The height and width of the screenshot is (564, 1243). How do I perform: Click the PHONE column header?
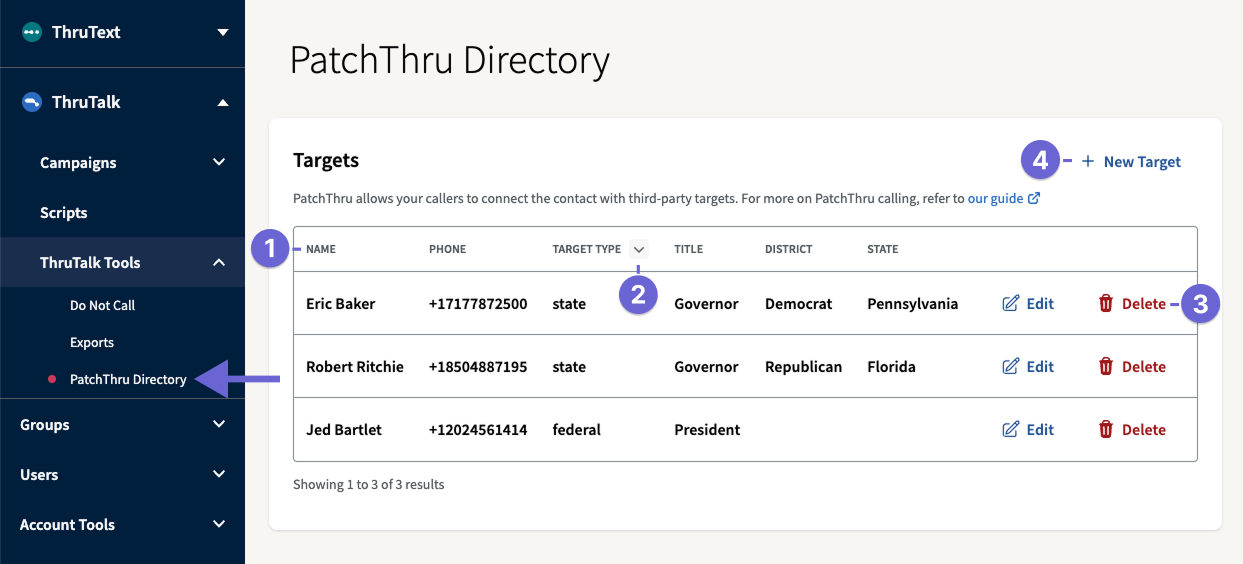447,249
